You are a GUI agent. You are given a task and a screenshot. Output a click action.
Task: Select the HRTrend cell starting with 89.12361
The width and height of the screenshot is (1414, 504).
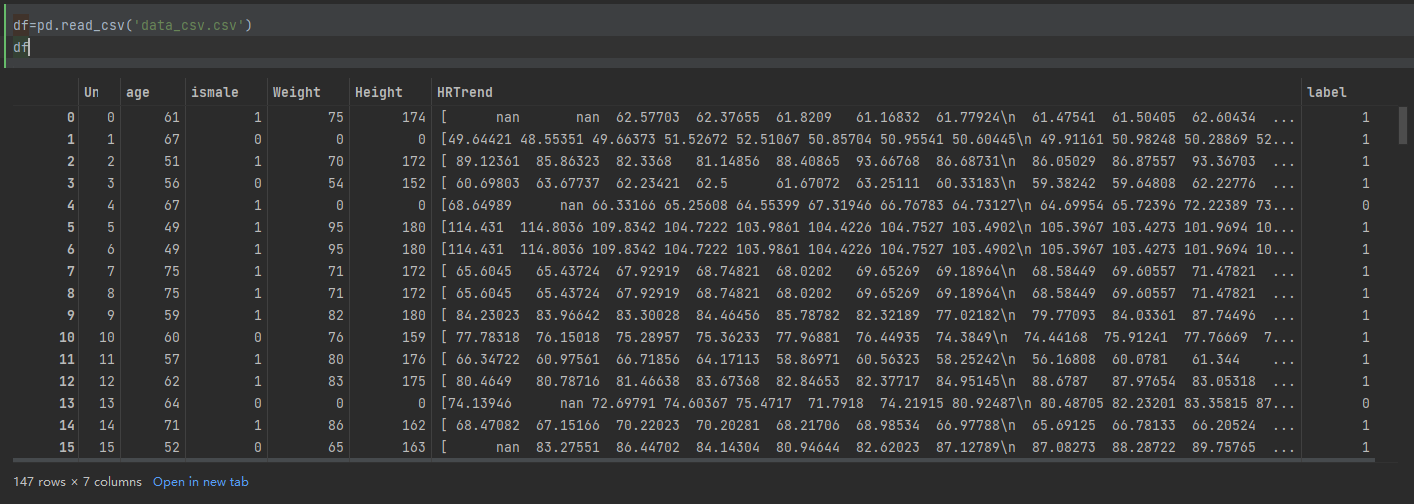(866, 161)
